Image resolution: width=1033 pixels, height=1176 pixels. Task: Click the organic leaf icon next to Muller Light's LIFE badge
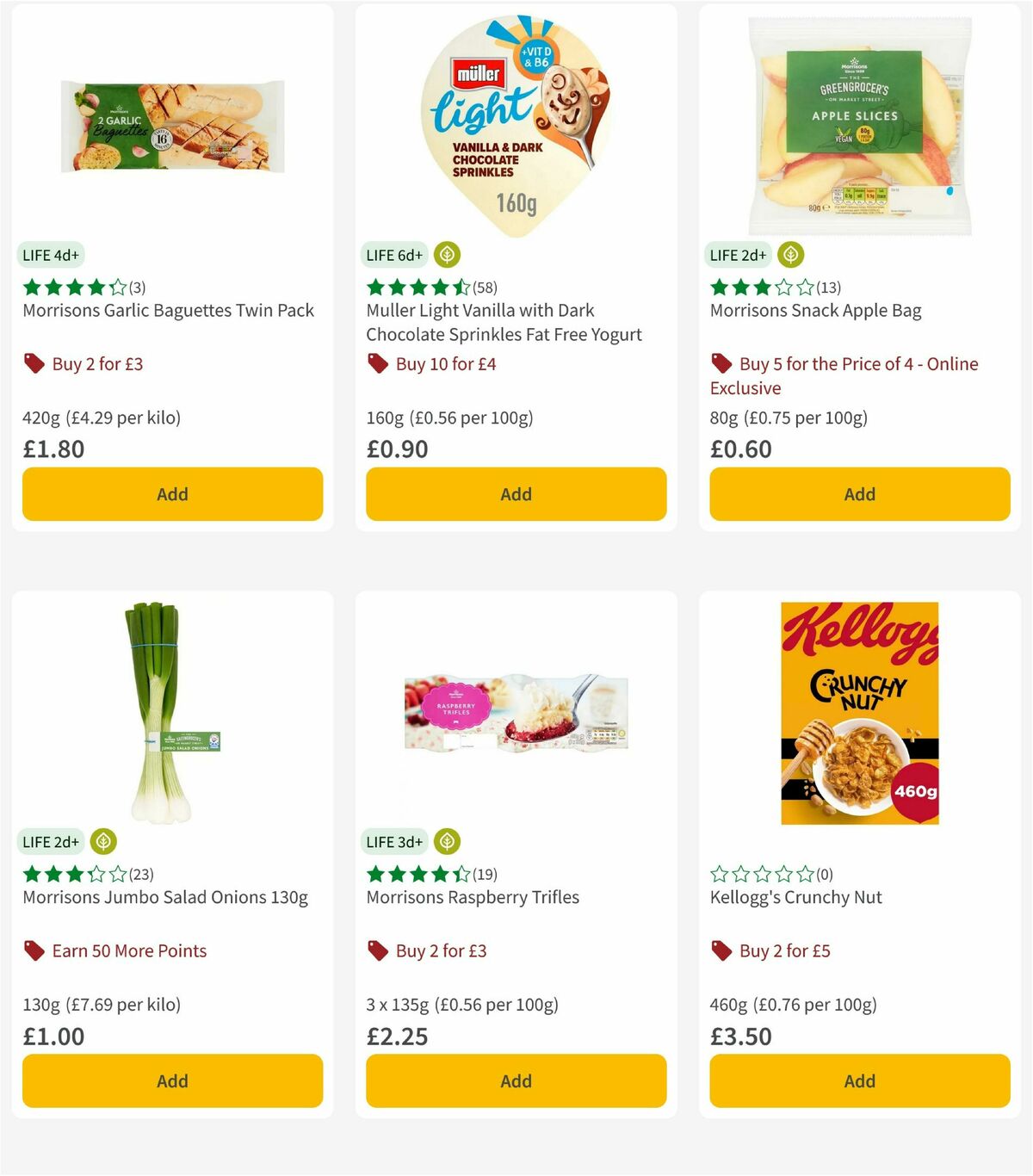(x=446, y=255)
